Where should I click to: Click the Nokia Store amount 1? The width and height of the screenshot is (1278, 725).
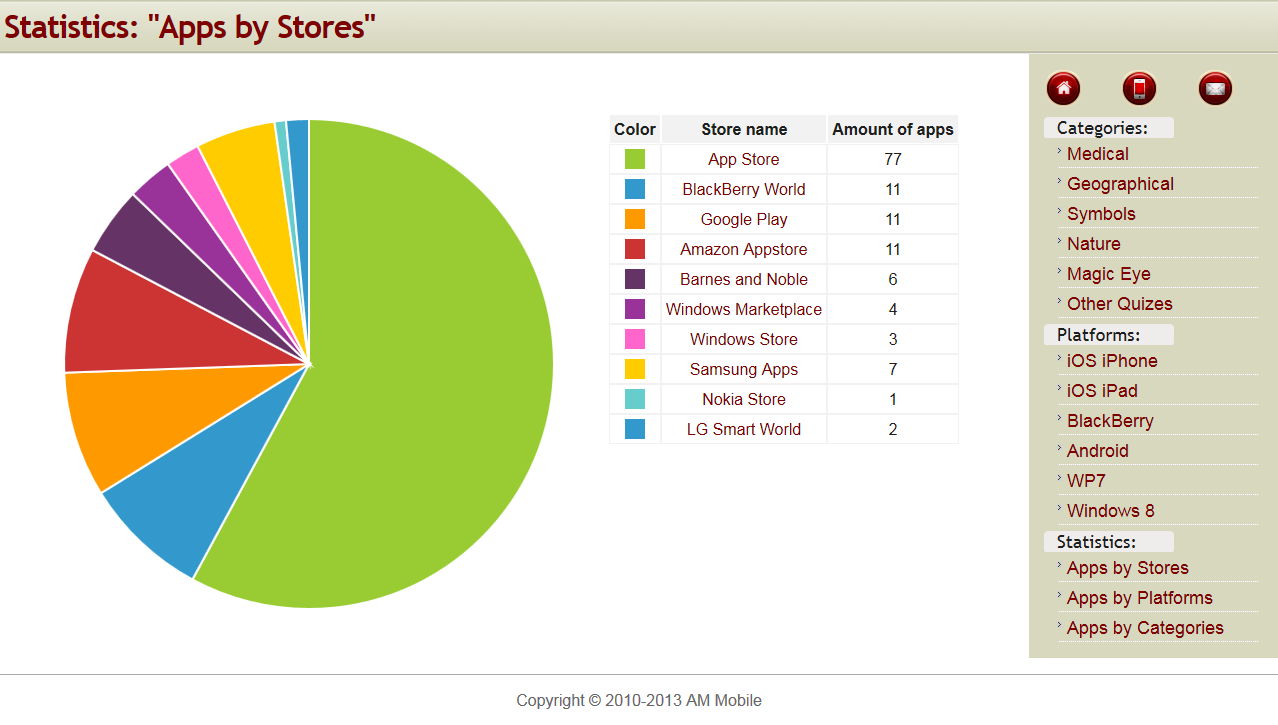[893, 399]
